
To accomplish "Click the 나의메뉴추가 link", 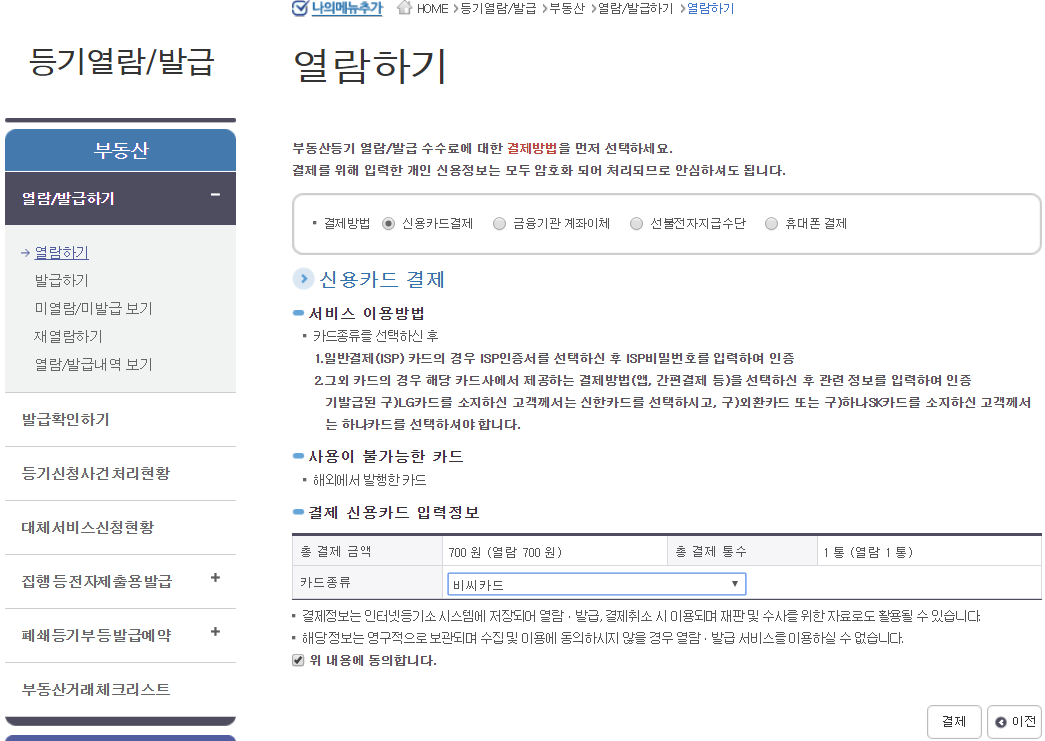I will [x=347, y=8].
